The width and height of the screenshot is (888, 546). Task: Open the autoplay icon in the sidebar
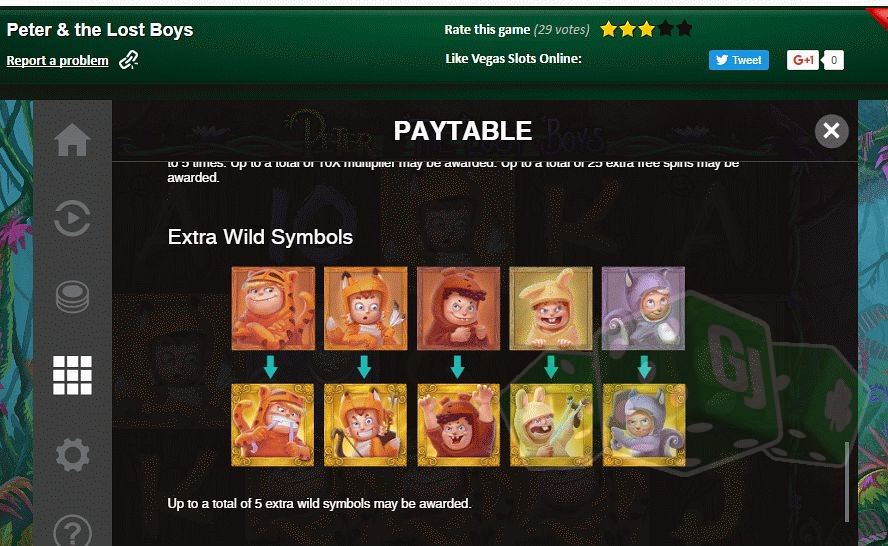(x=72, y=218)
